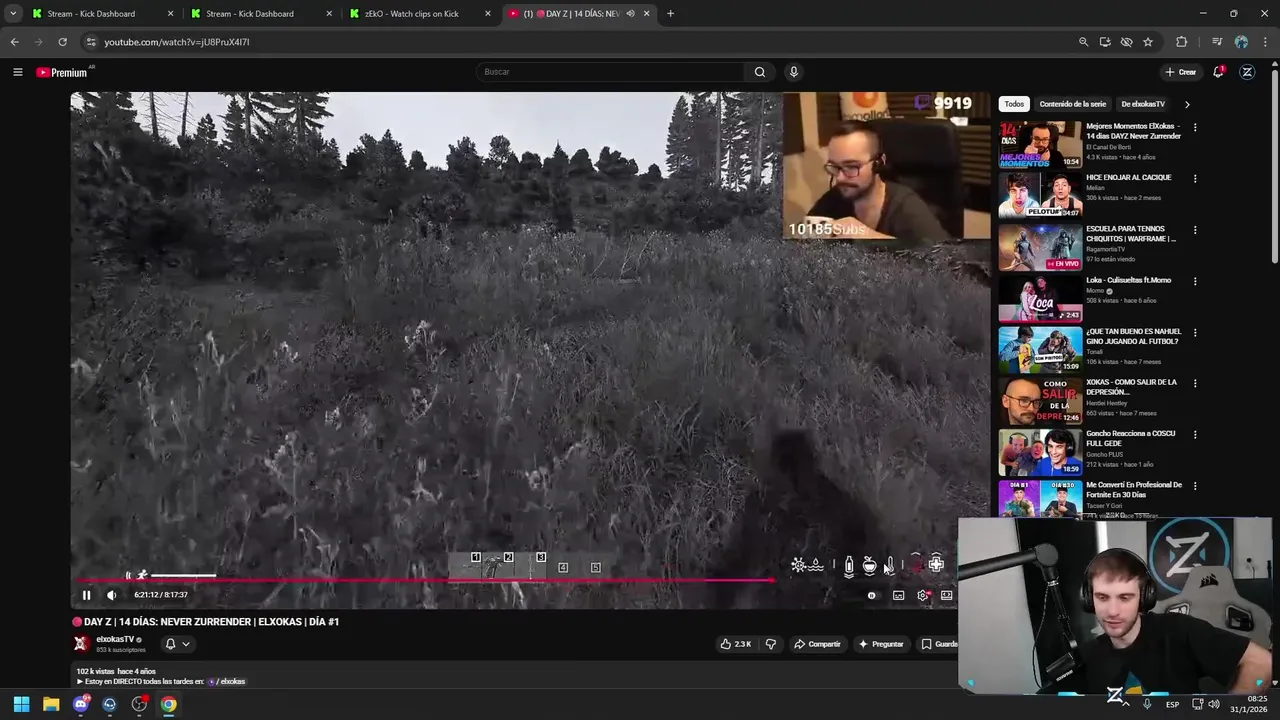
Task: Bookmark this page with the star
Action: (1148, 42)
